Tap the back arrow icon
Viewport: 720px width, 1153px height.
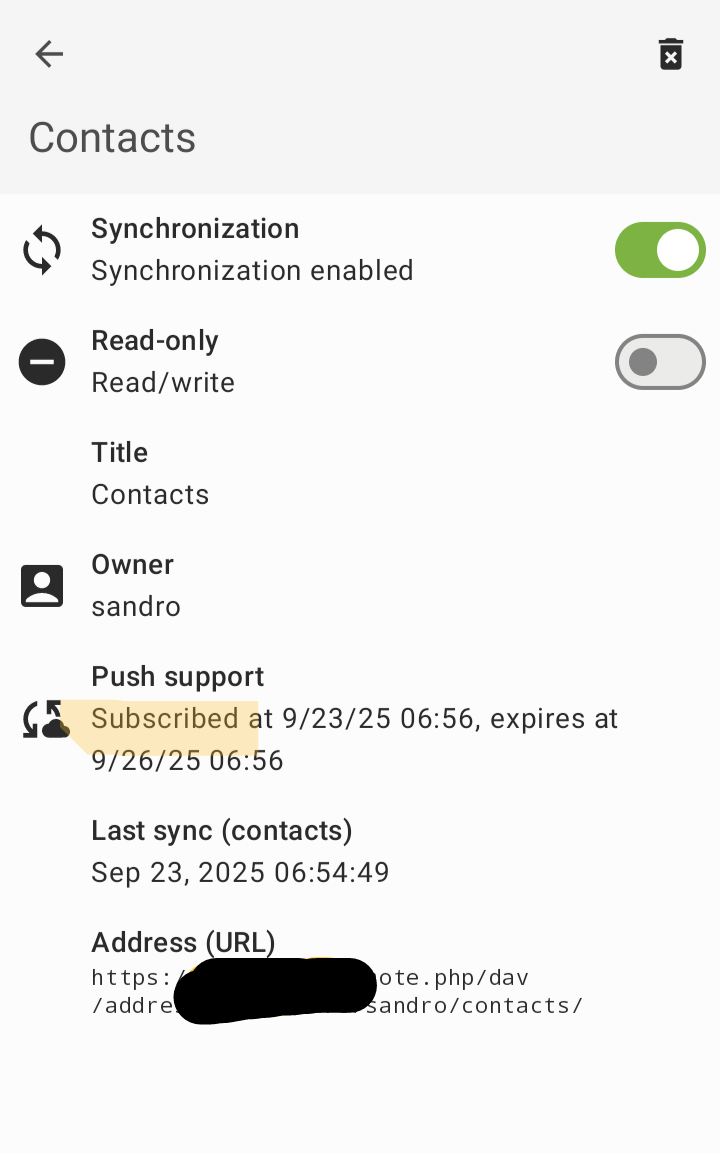(49, 54)
